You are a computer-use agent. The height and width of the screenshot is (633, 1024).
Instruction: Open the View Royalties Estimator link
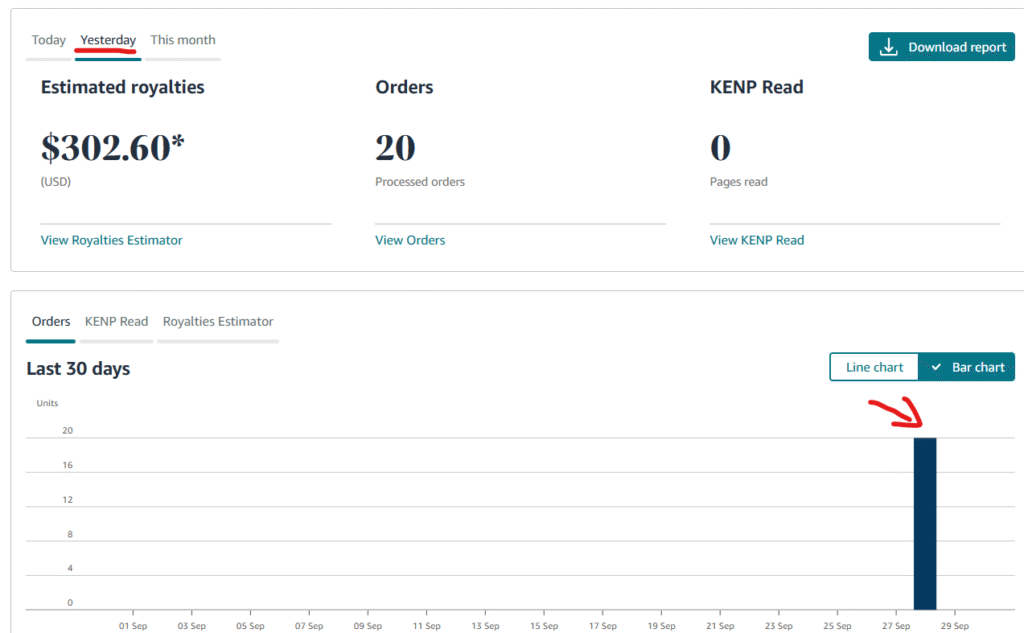111,240
